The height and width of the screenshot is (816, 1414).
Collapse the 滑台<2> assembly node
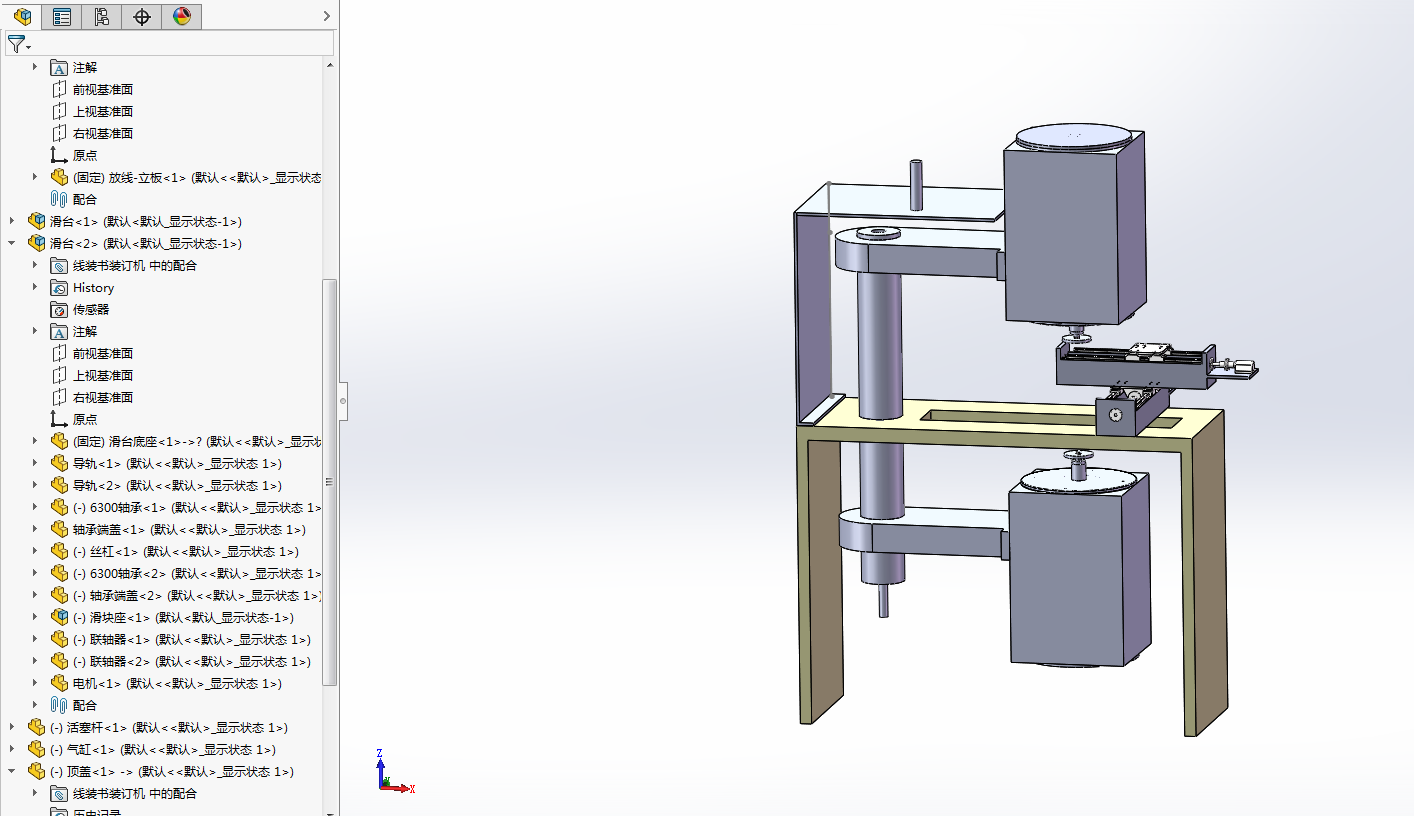tap(12, 244)
